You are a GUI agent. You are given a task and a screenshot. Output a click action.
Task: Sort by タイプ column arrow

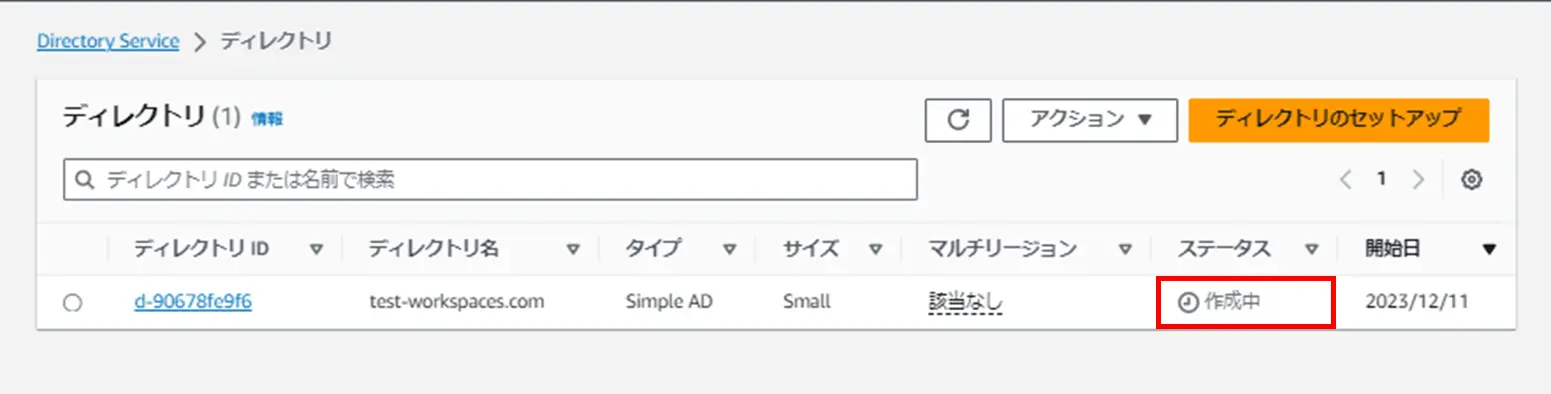(730, 249)
